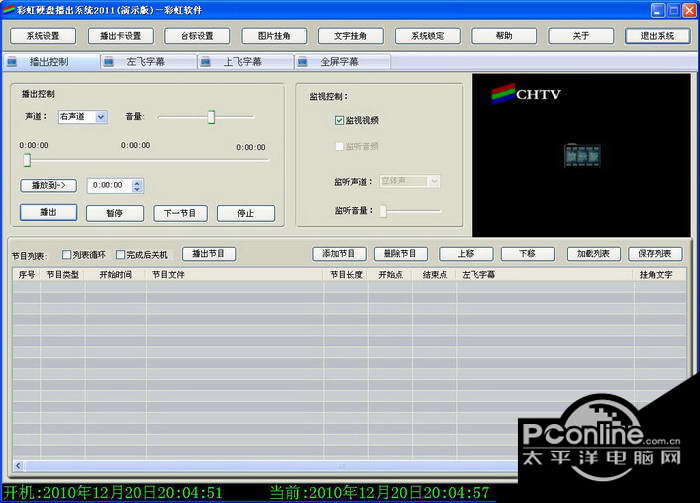Click the 删除节目 delete program button
Image resolution: width=700 pixels, height=503 pixels.
[401, 254]
